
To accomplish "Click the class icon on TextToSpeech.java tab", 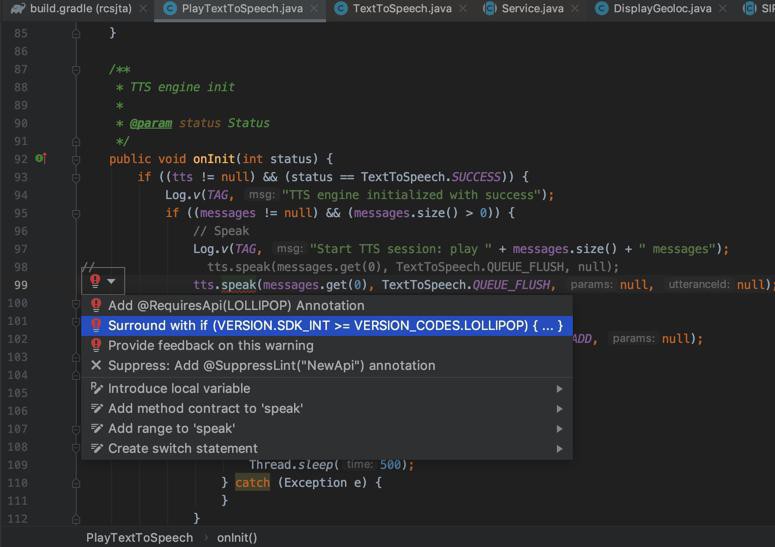I will coord(341,8).
